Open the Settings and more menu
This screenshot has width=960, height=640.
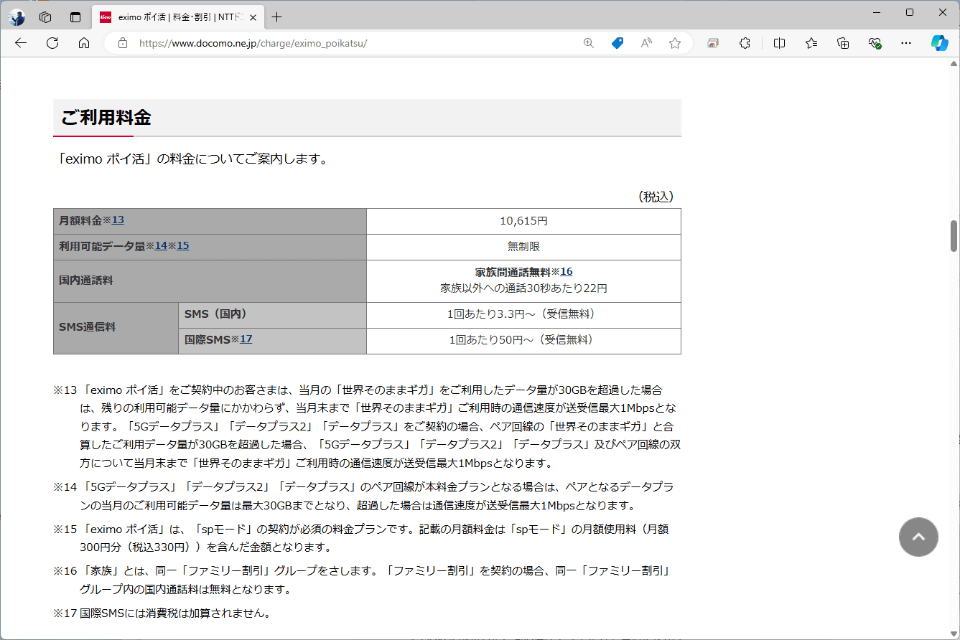[906, 43]
